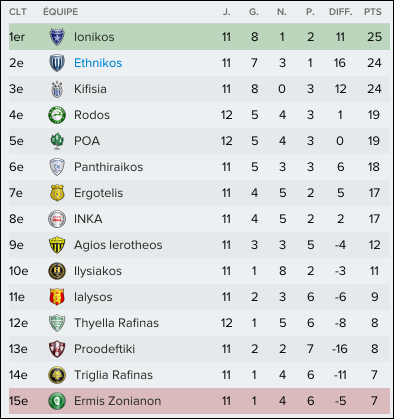
Task: Open the Kifisia team badge
Action: click(x=57, y=89)
